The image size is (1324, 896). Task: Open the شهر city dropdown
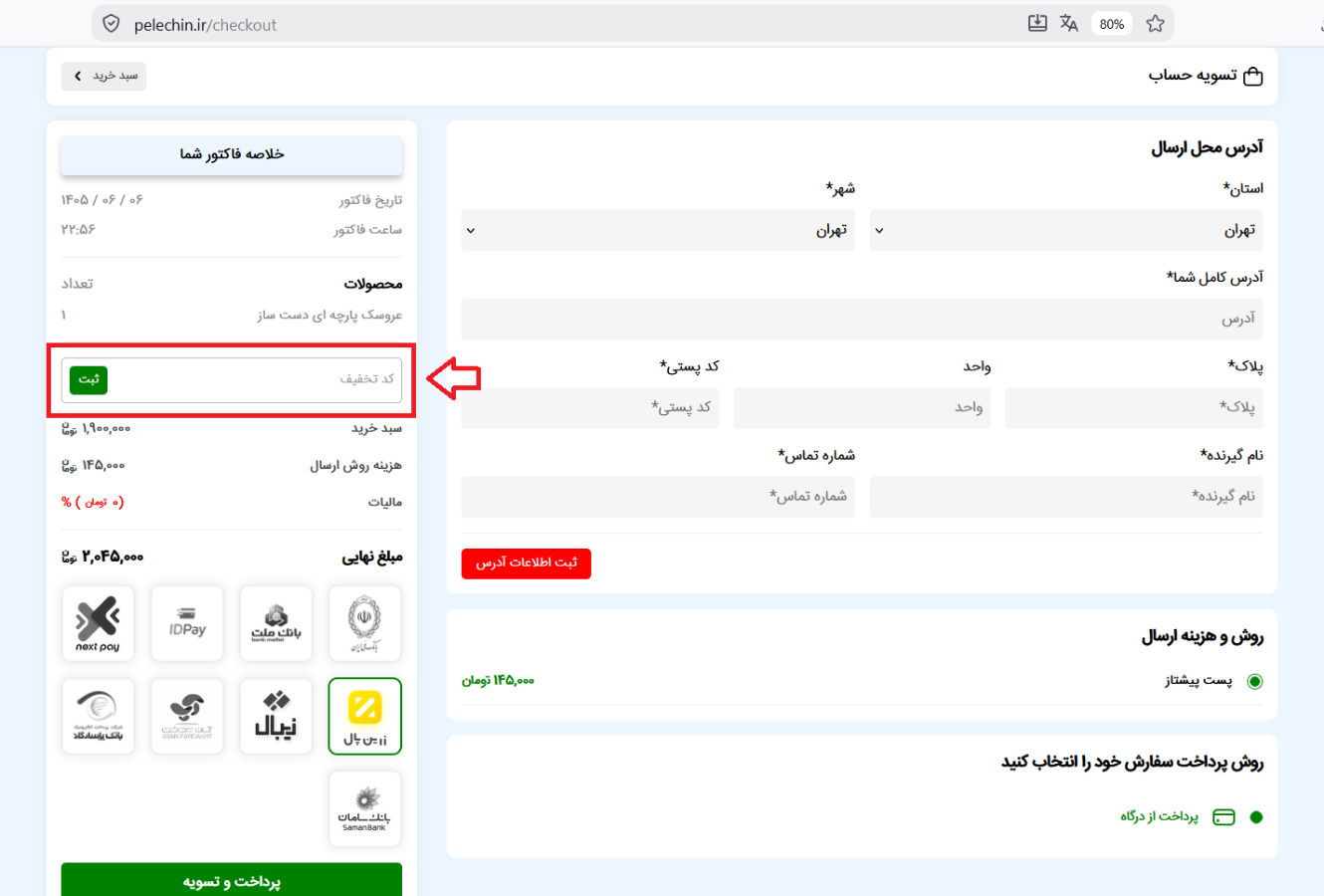coord(658,230)
